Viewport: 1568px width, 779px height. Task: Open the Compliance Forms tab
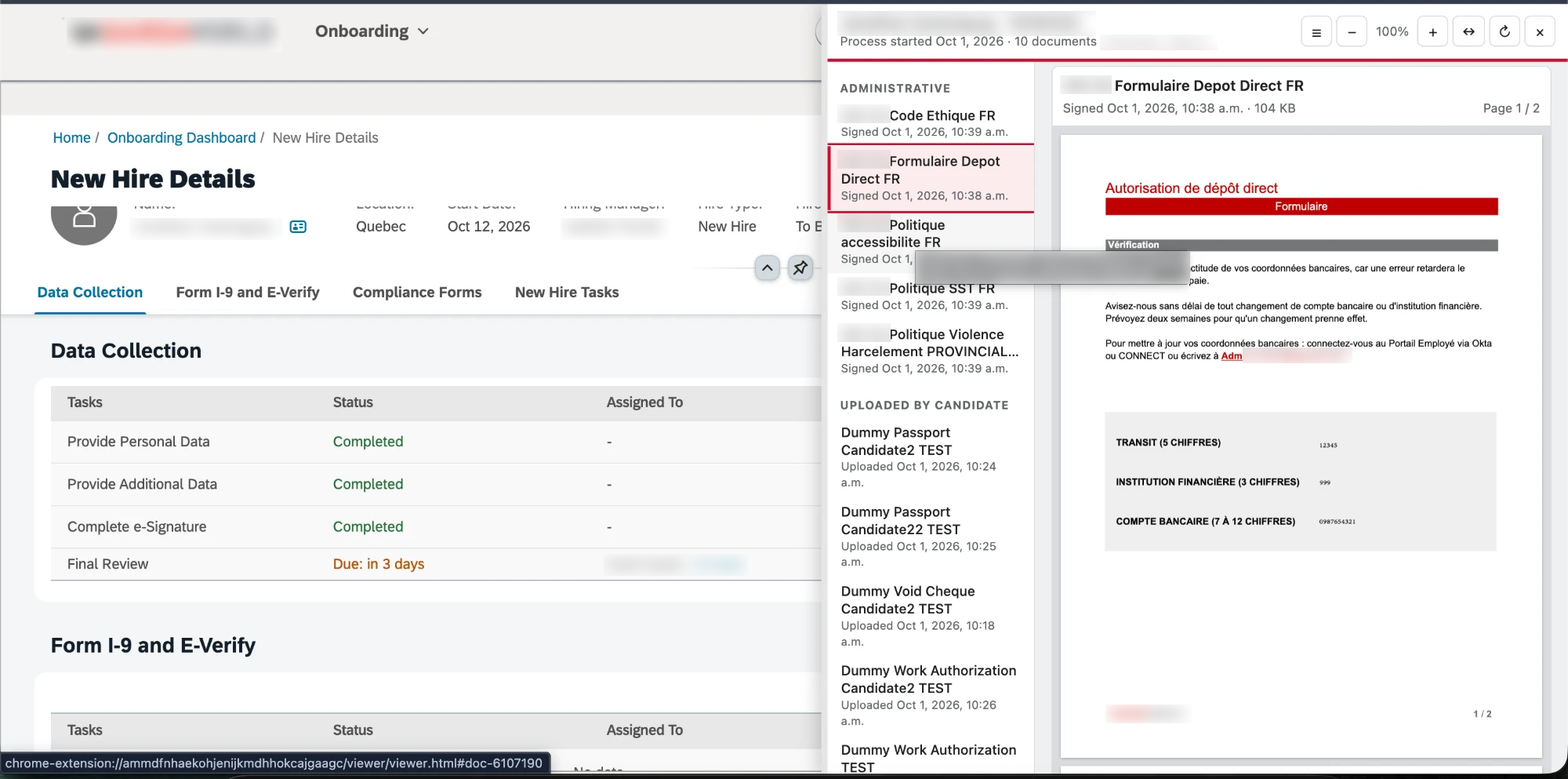click(417, 293)
